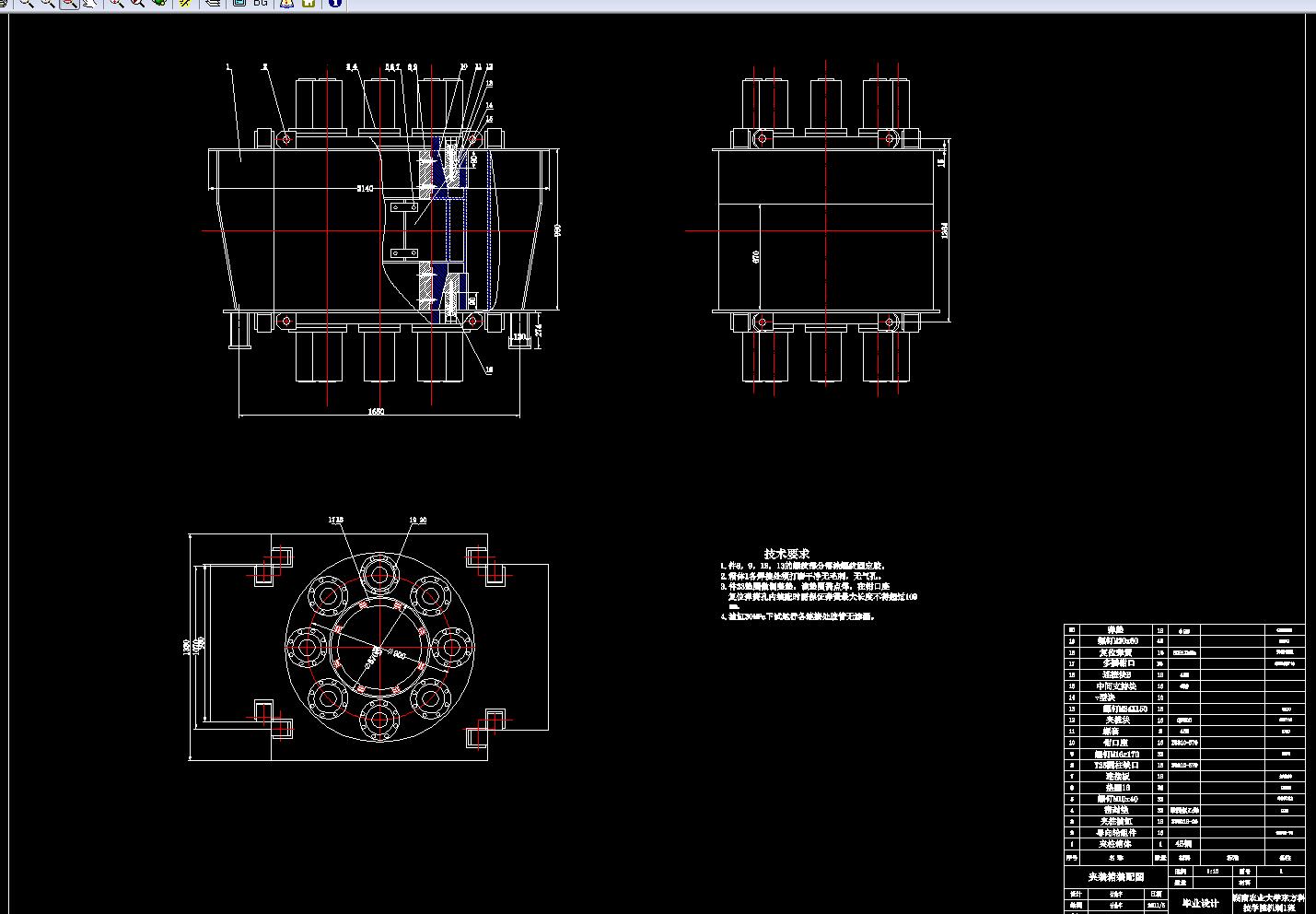
Task: Select the zoom in magnifier tool
Action: coord(27,4)
